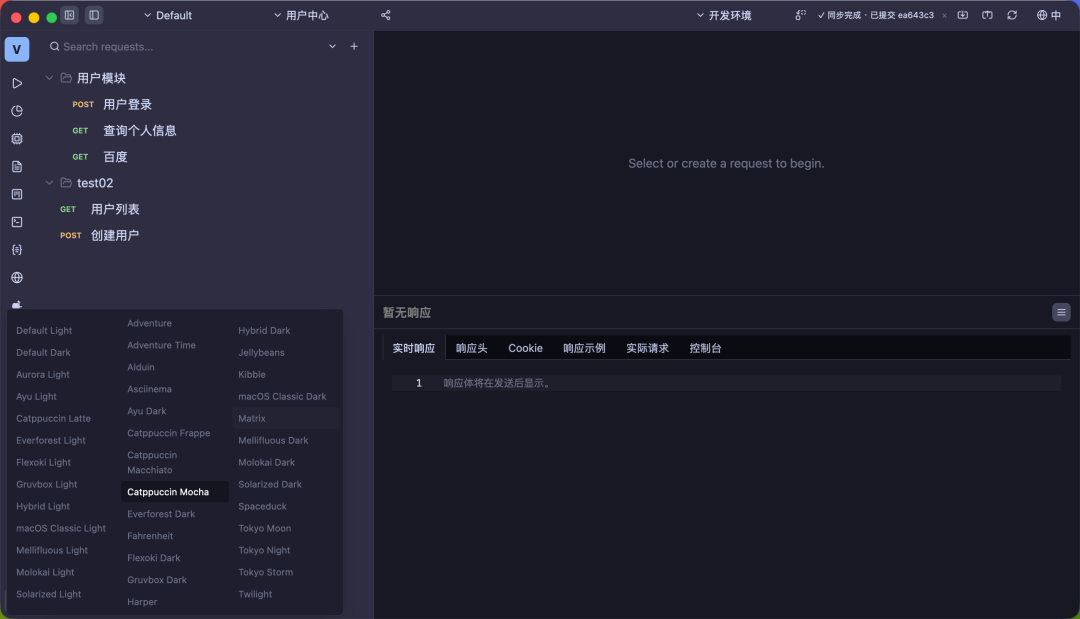Select the Catppuccin Latte theme
The height and width of the screenshot is (619, 1080).
click(54, 419)
